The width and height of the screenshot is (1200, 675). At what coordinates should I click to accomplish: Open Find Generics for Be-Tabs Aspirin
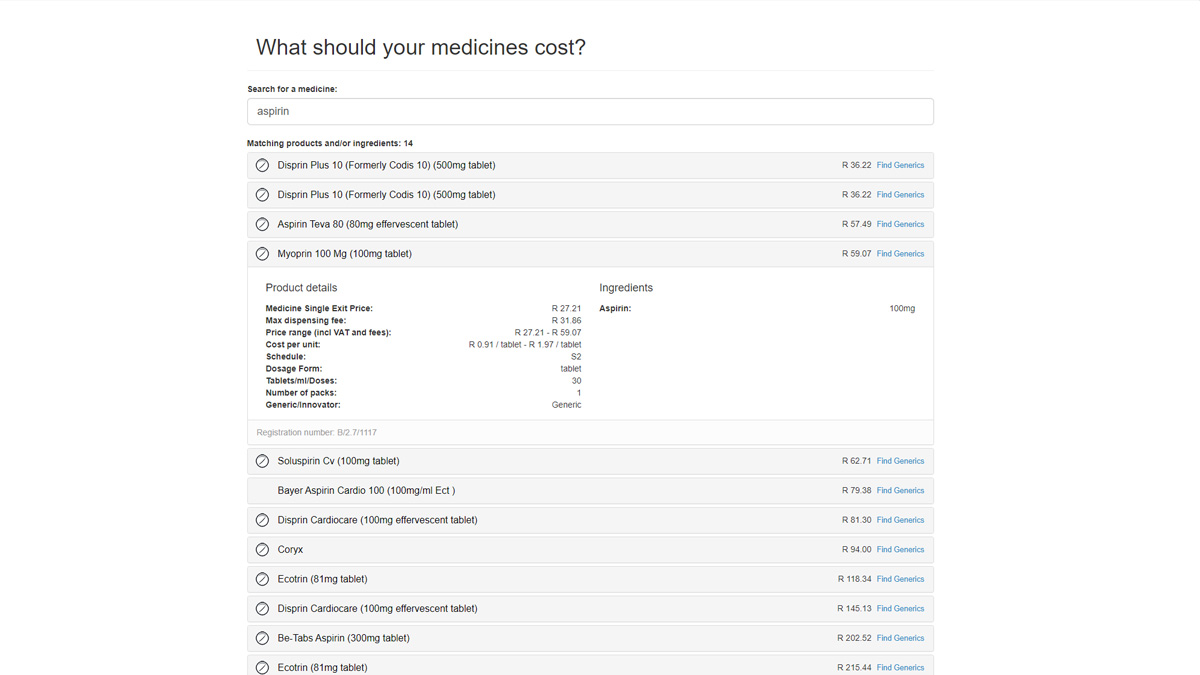click(900, 638)
